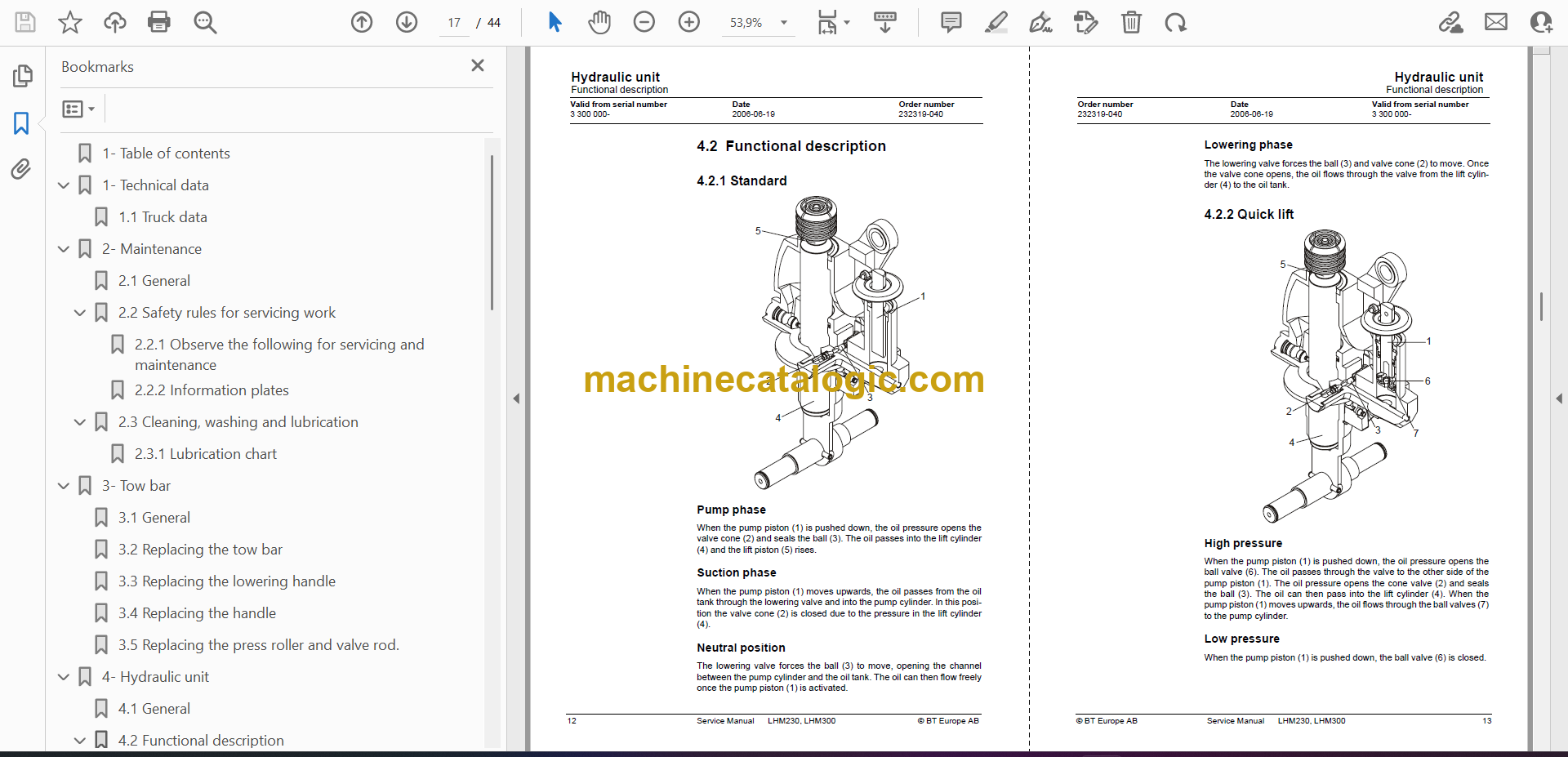Click the trash delete icon
This screenshot has height=757, width=1568.
[x=1131, y=22]
